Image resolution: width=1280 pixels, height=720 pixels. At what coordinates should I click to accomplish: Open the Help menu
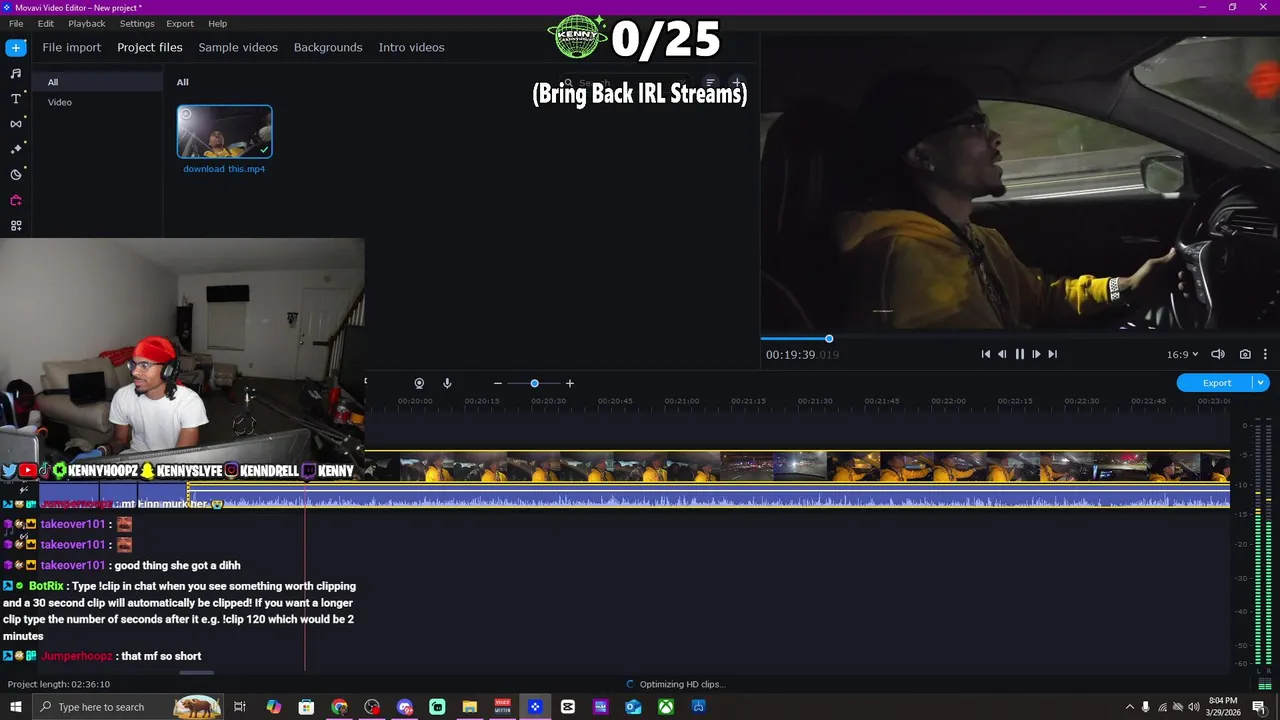click(x=217, y=23)
